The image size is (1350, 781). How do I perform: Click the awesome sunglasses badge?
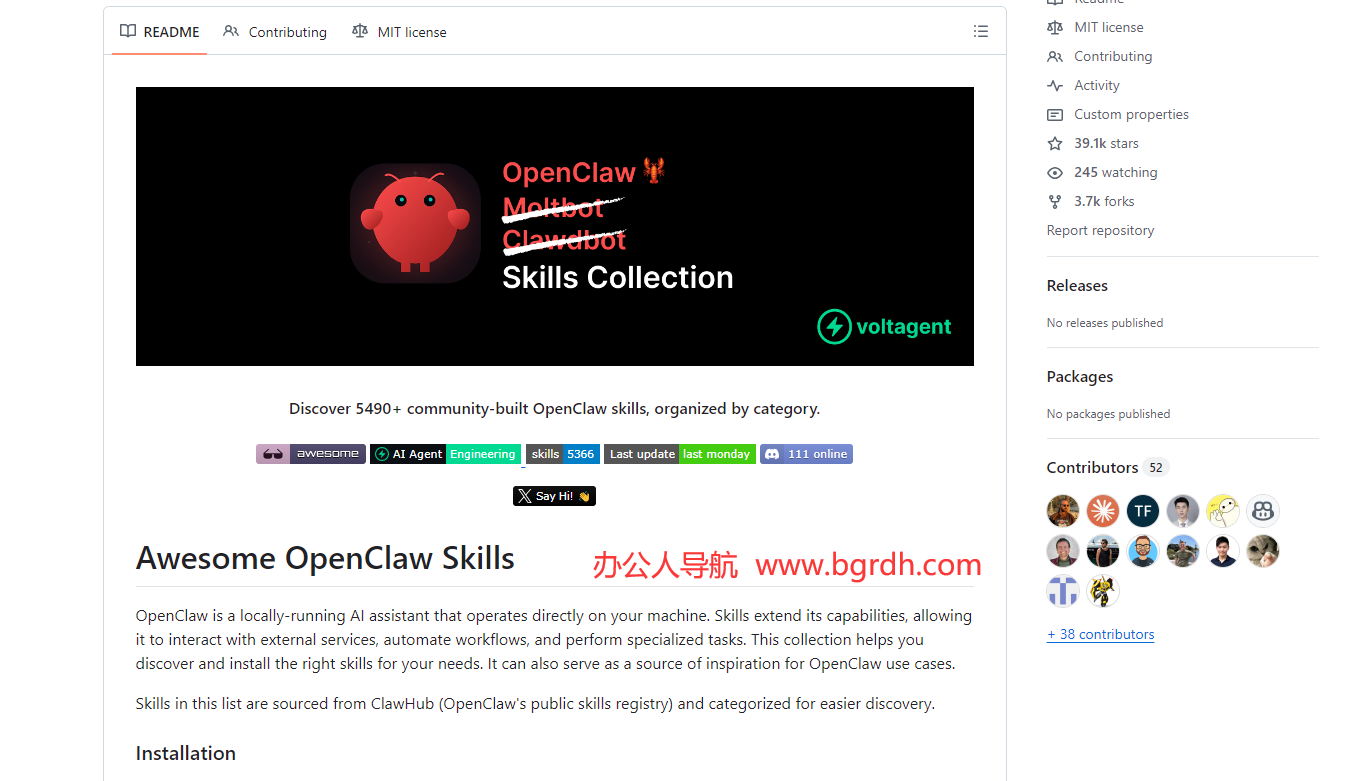pyautogui.click(x=311, y=454)
